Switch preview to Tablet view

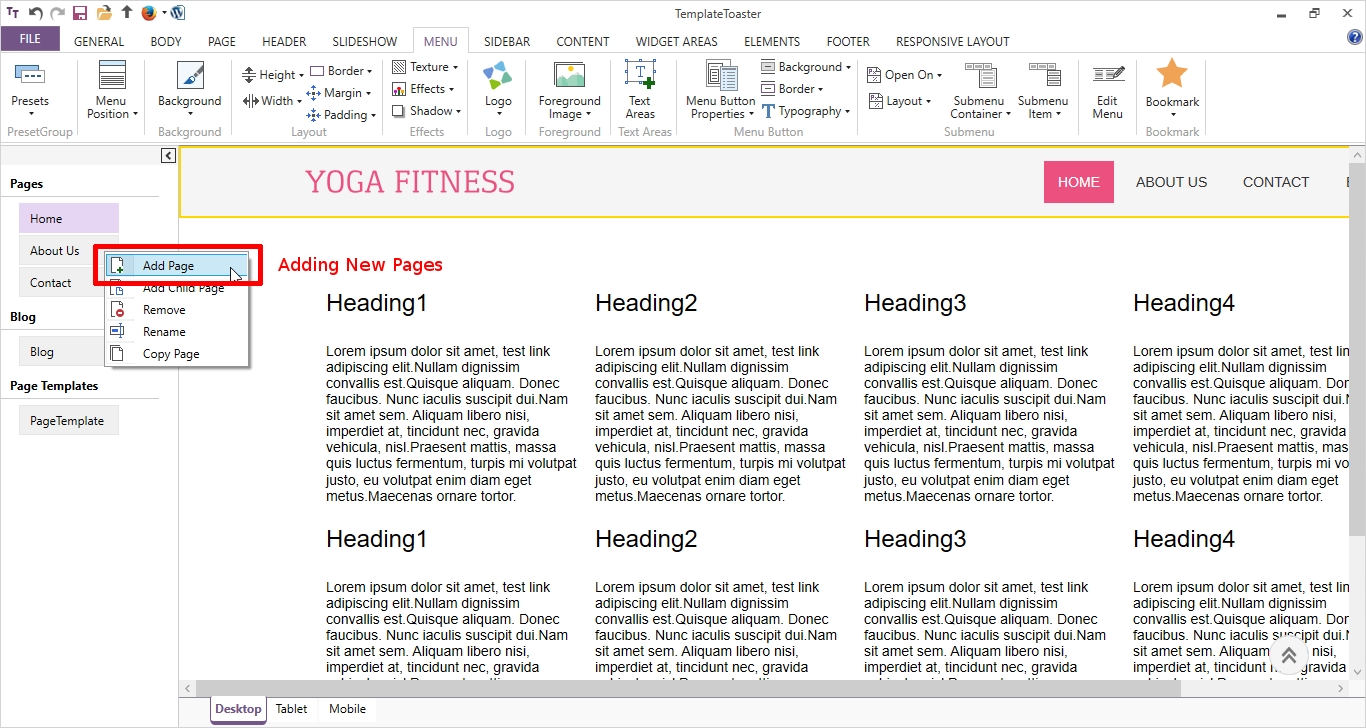(x=292, y=709)
